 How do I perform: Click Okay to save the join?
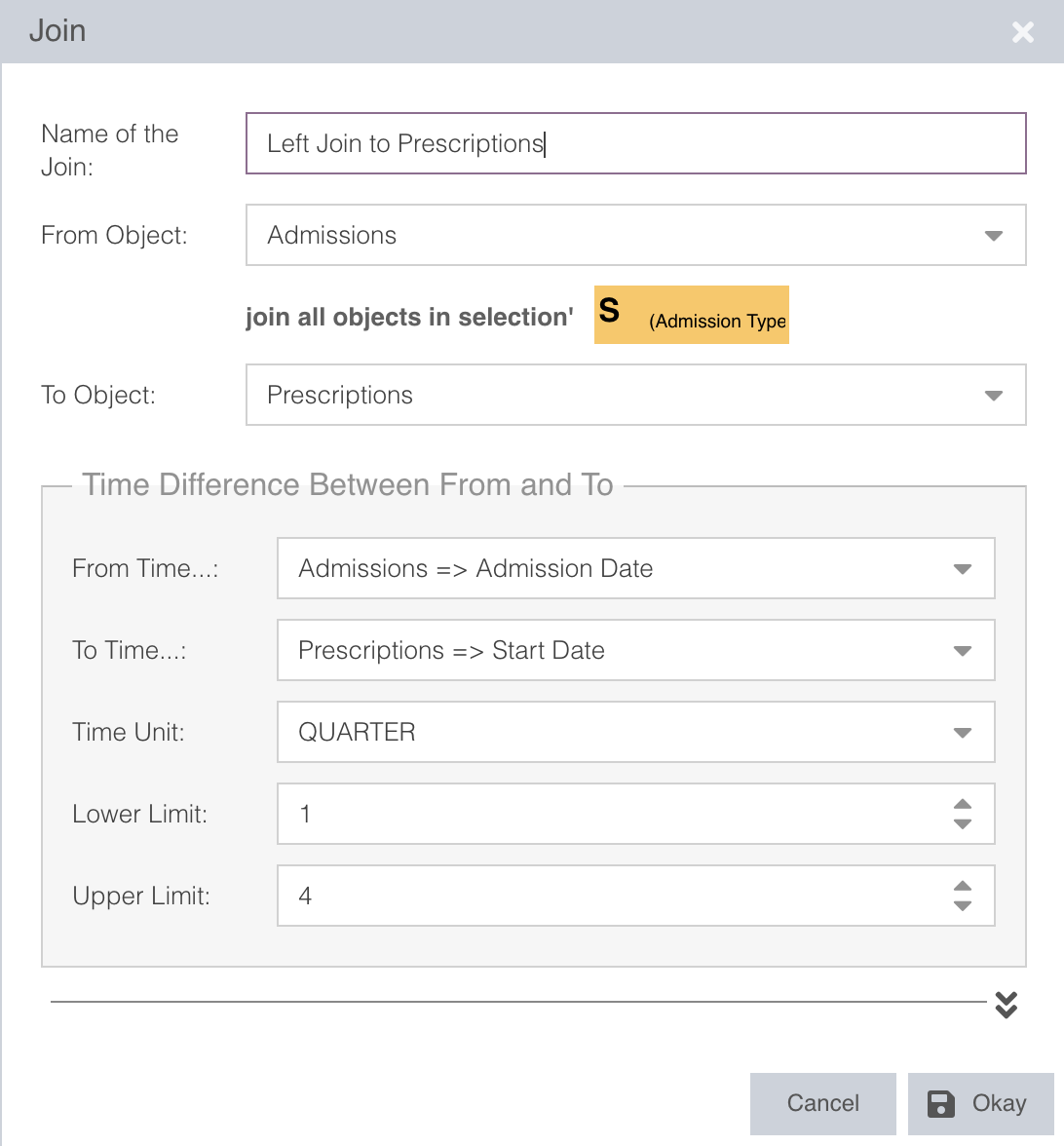980,1103
